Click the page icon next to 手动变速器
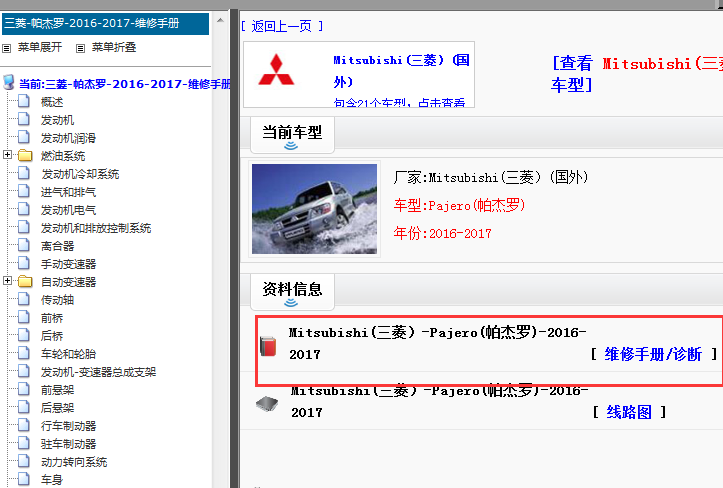Image resolution: width=723 pixels, height=488 pixels. 24,263
